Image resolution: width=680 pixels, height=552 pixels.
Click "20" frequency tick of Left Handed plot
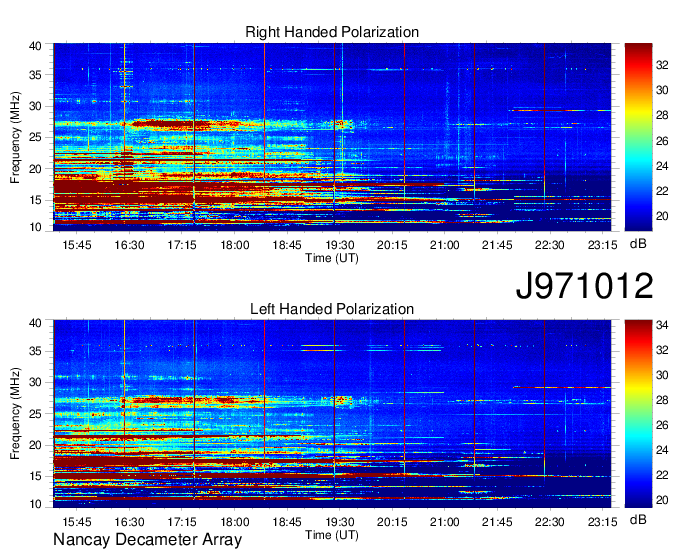pyautogui.click(x=35, y=445)
